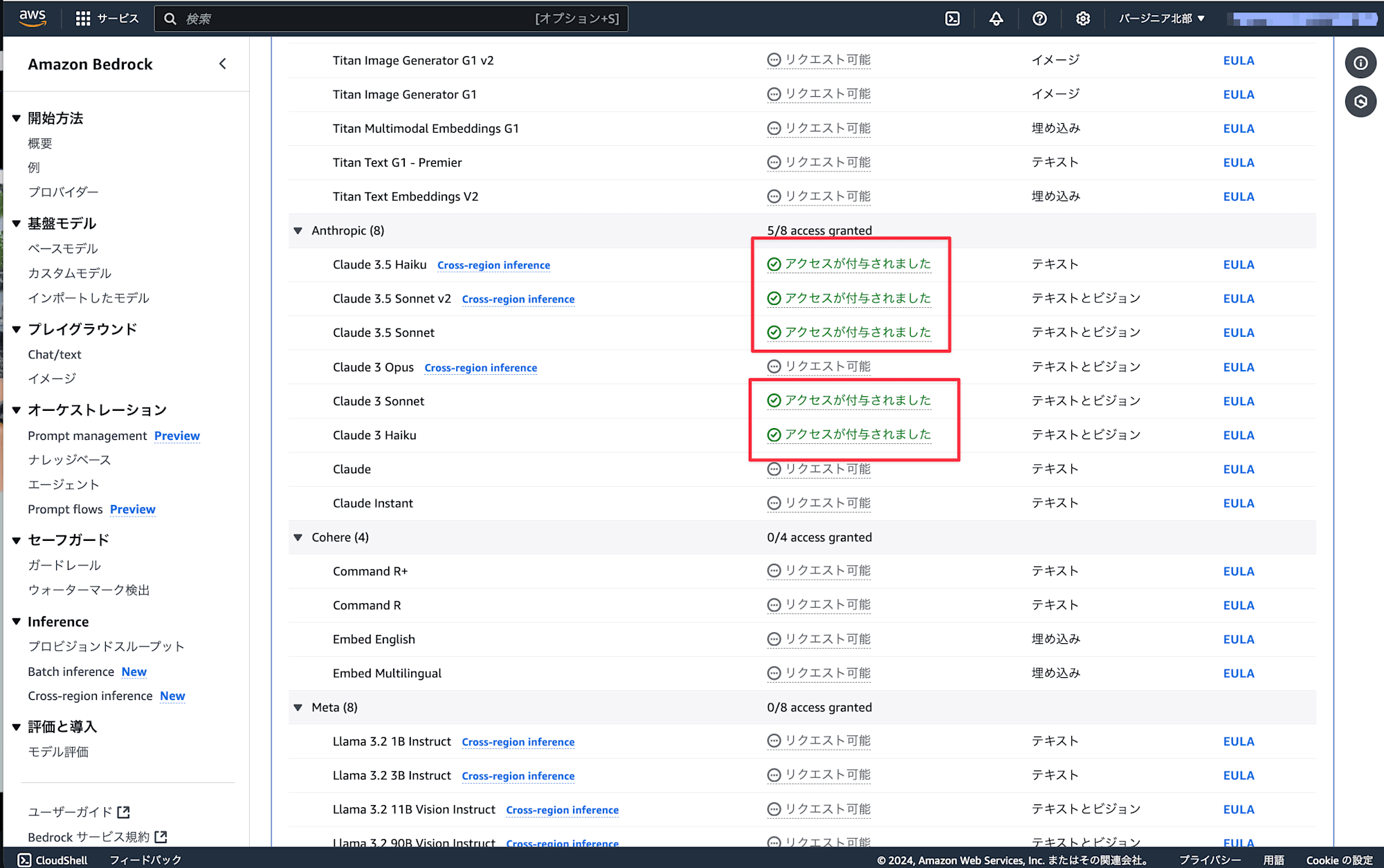Collapse the オーケストレーション section
The height and width of the screenshot is (868, 1384).
pyautogui.click(x=17, y=410)
